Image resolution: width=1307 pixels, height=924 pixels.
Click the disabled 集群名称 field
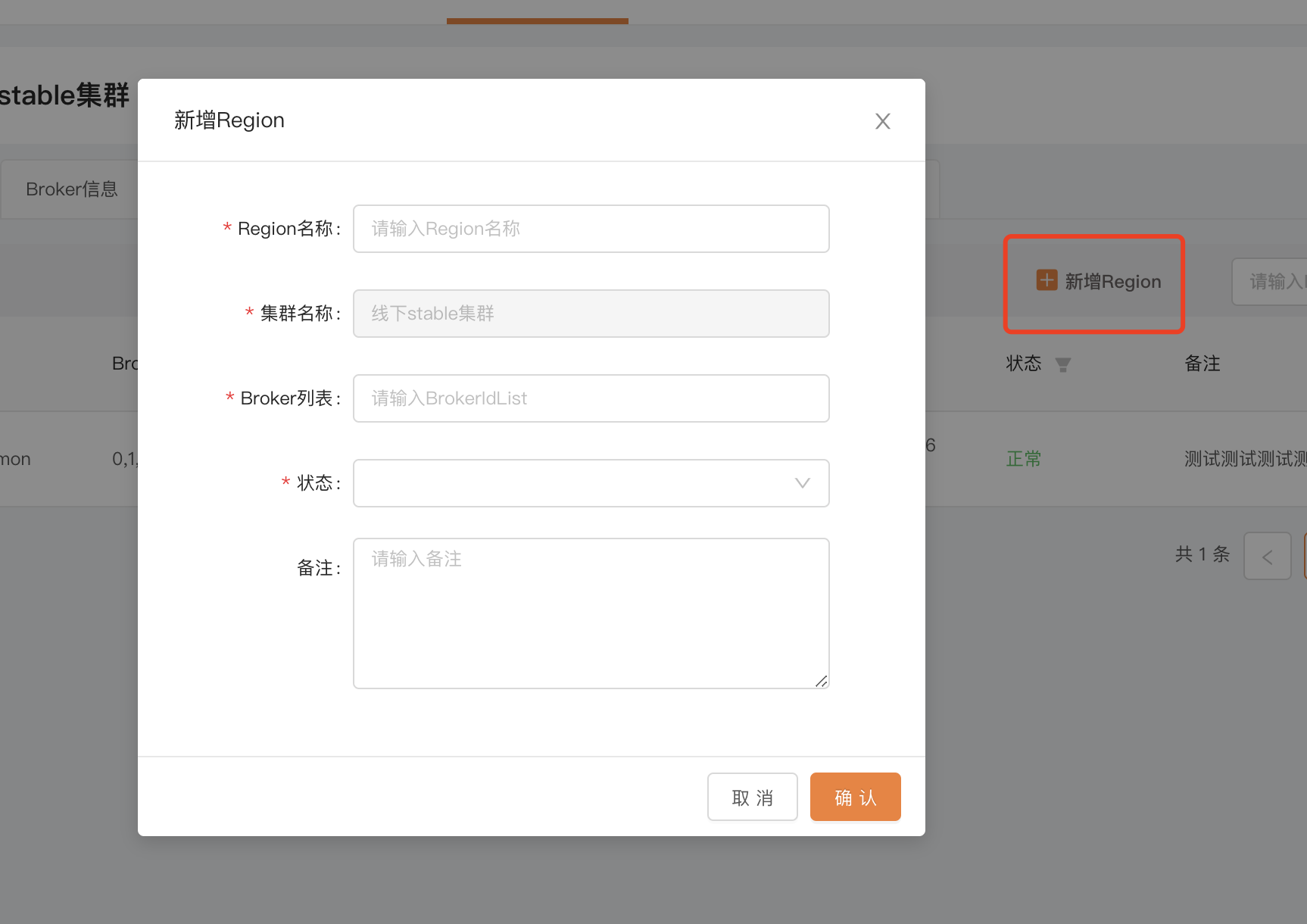pos(591,314)
